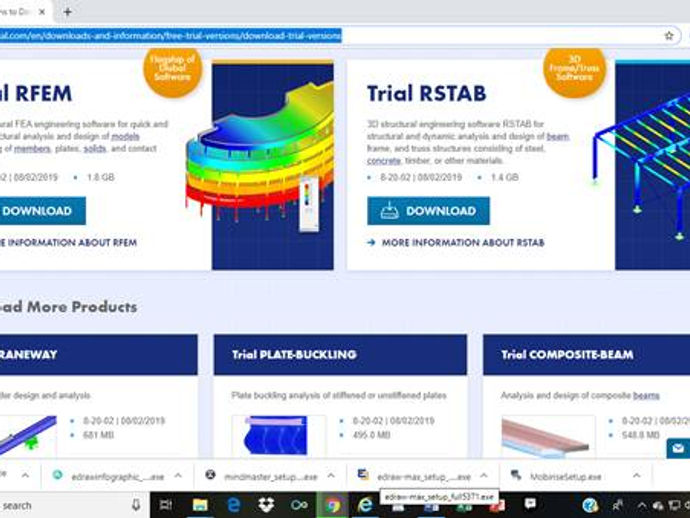Viewport: 690px width, 518px height.
Task: Click the PLATE-BUCKLING blue plate thumbnail
Action: [276, 435]
